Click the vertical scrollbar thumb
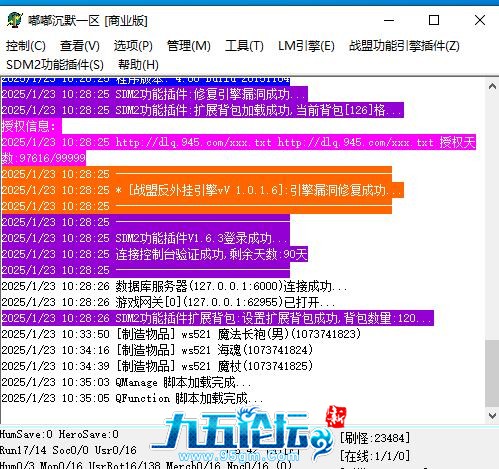 (x=492, y=373)
